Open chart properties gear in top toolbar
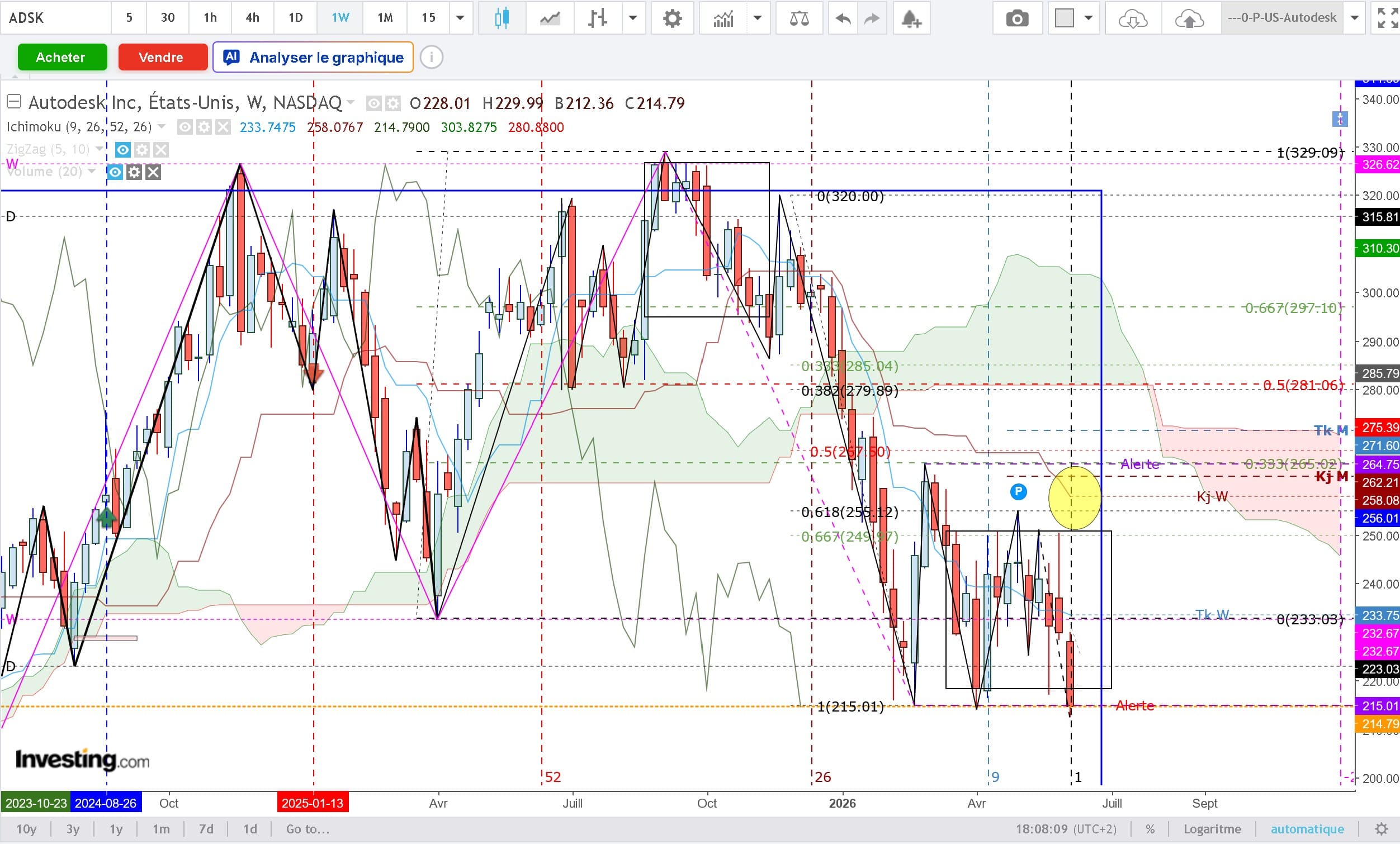The image size is (1400, 844). tap(672, 18)
